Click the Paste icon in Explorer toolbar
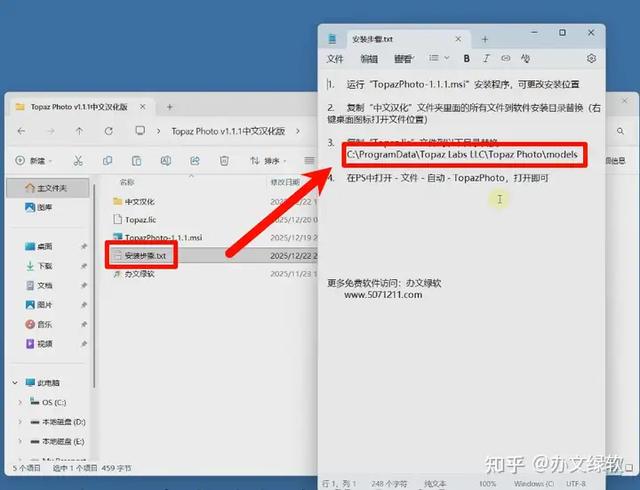This screenshot has height=490, width=640. tap(136, 161)
